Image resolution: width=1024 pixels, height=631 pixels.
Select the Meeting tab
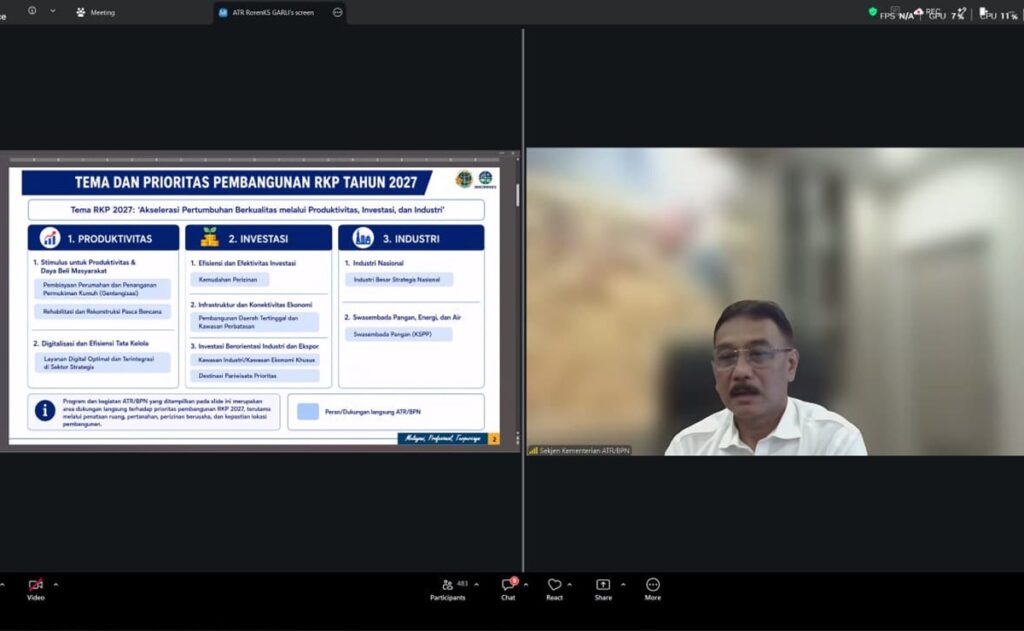[96, 12]
